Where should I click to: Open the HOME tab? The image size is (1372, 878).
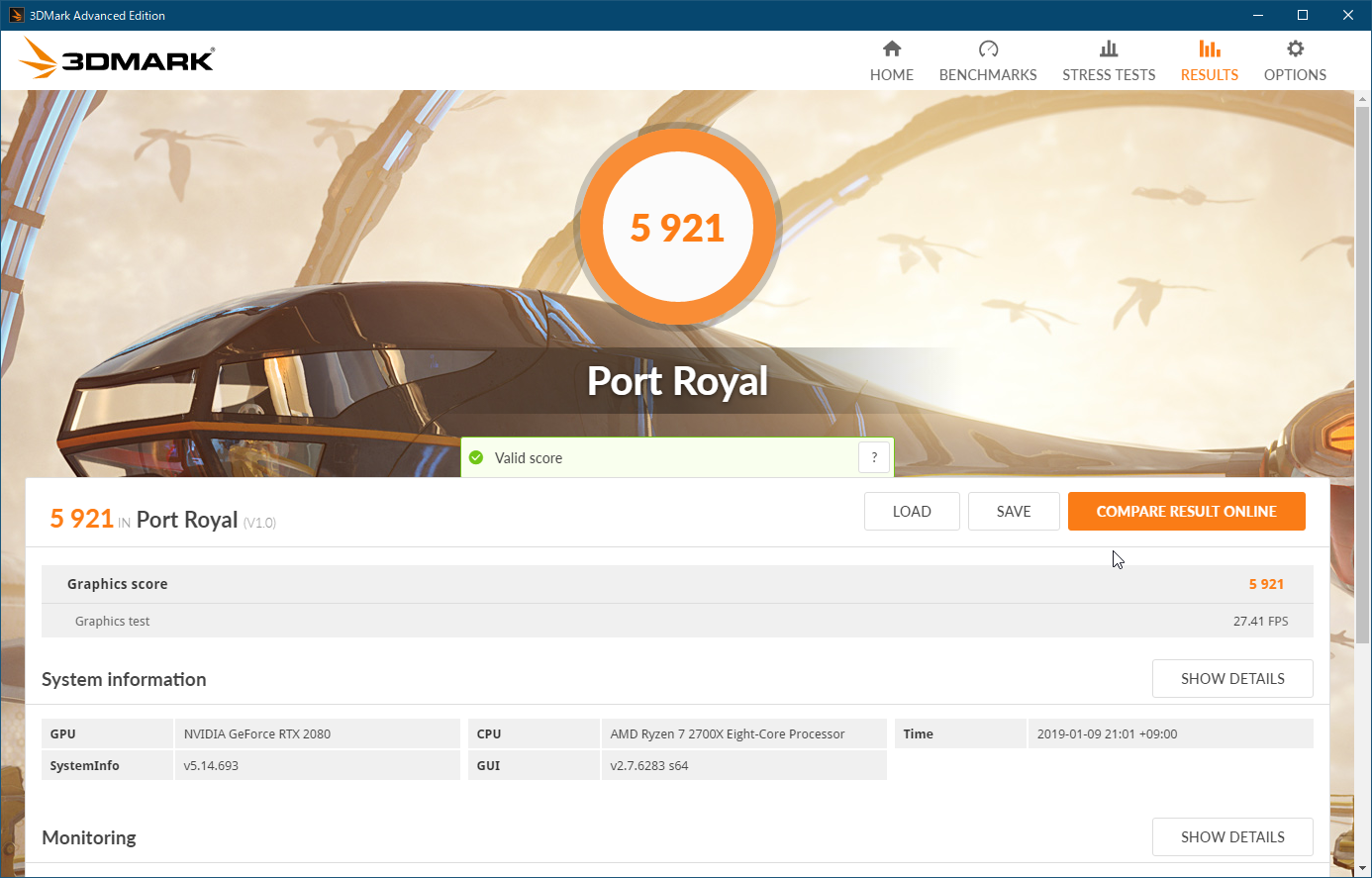point(892,60)
